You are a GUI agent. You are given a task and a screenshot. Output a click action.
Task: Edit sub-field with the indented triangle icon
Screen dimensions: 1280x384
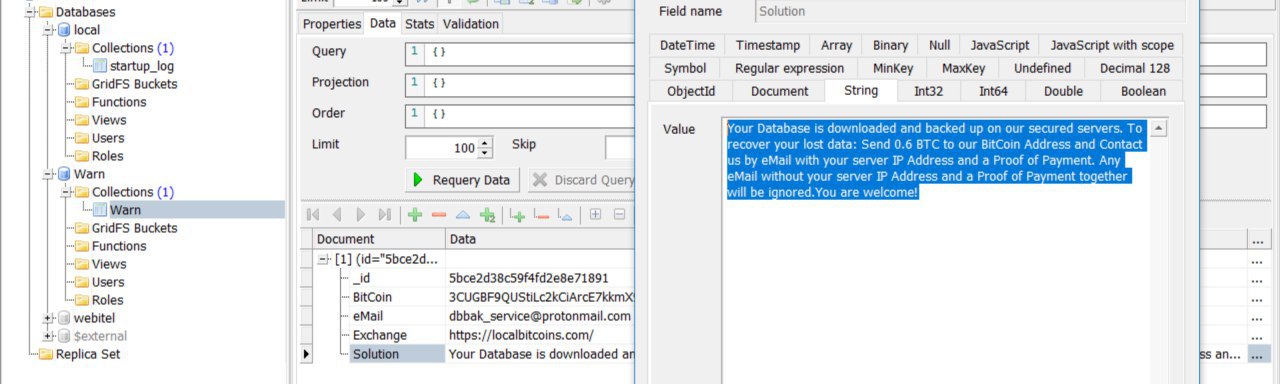click(565, 214)
